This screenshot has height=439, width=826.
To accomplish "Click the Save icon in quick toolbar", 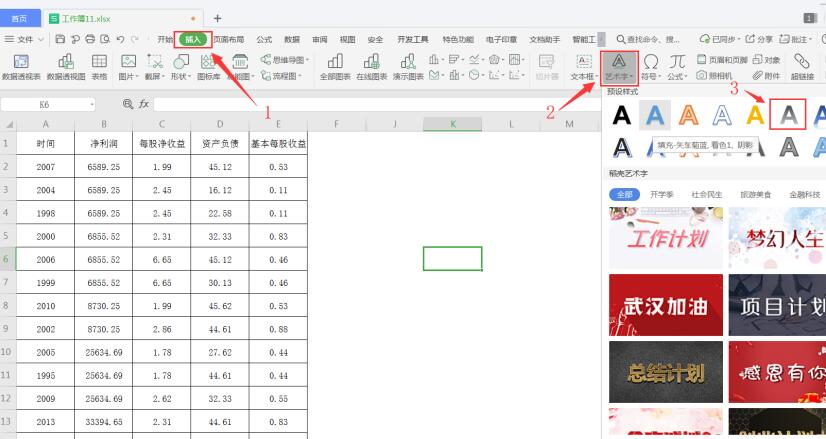I will point(60,39).
